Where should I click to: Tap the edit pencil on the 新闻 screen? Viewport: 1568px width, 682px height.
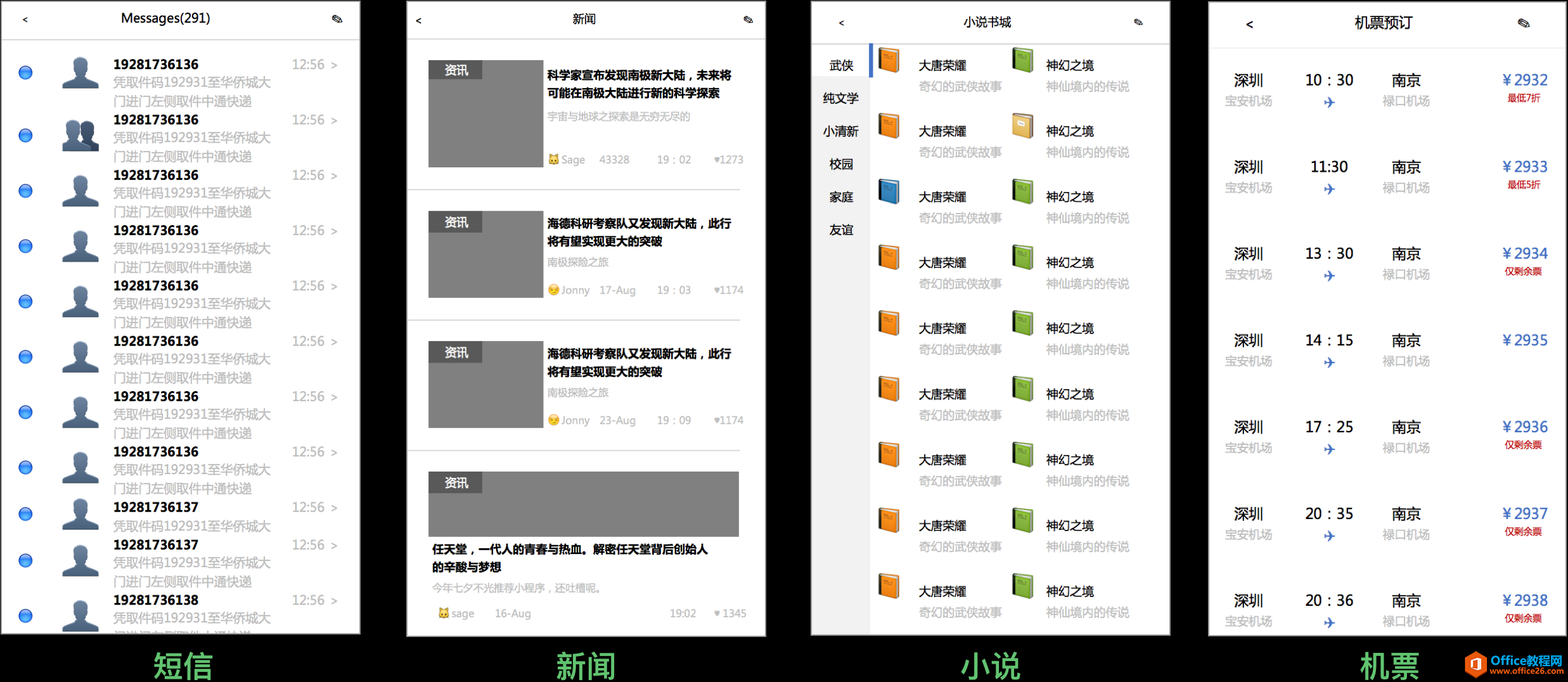[748, 20]
